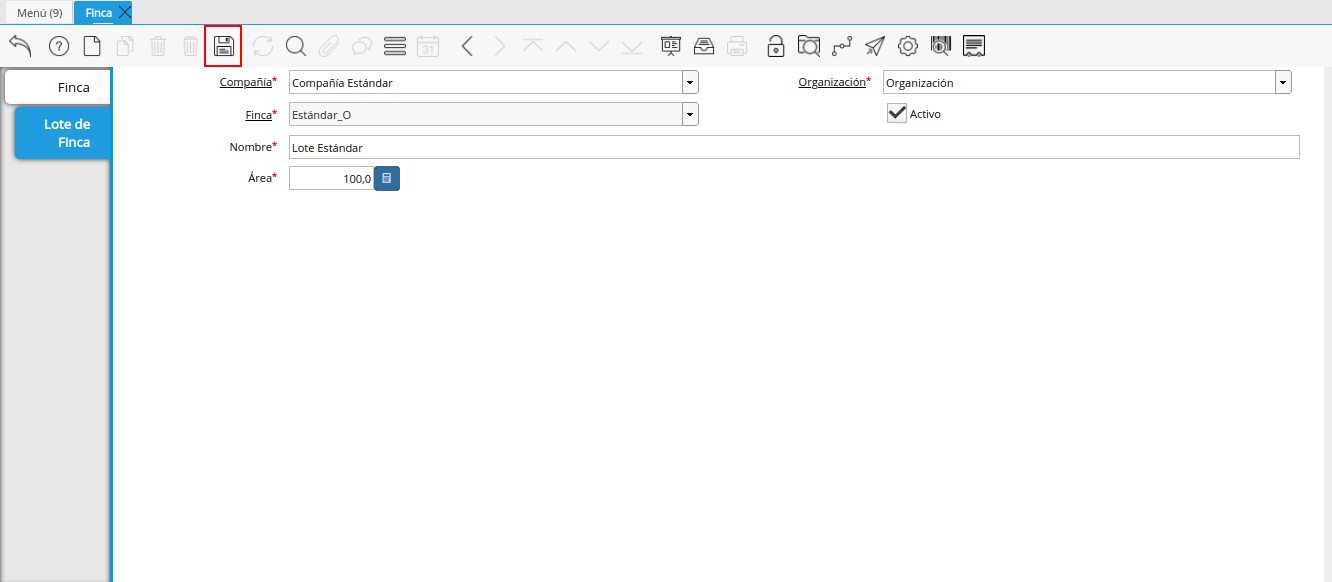The width and height of the screenshot is (1332, 582).
Task: Click the attachment paperclip icon
Action: tap(329, 45)
